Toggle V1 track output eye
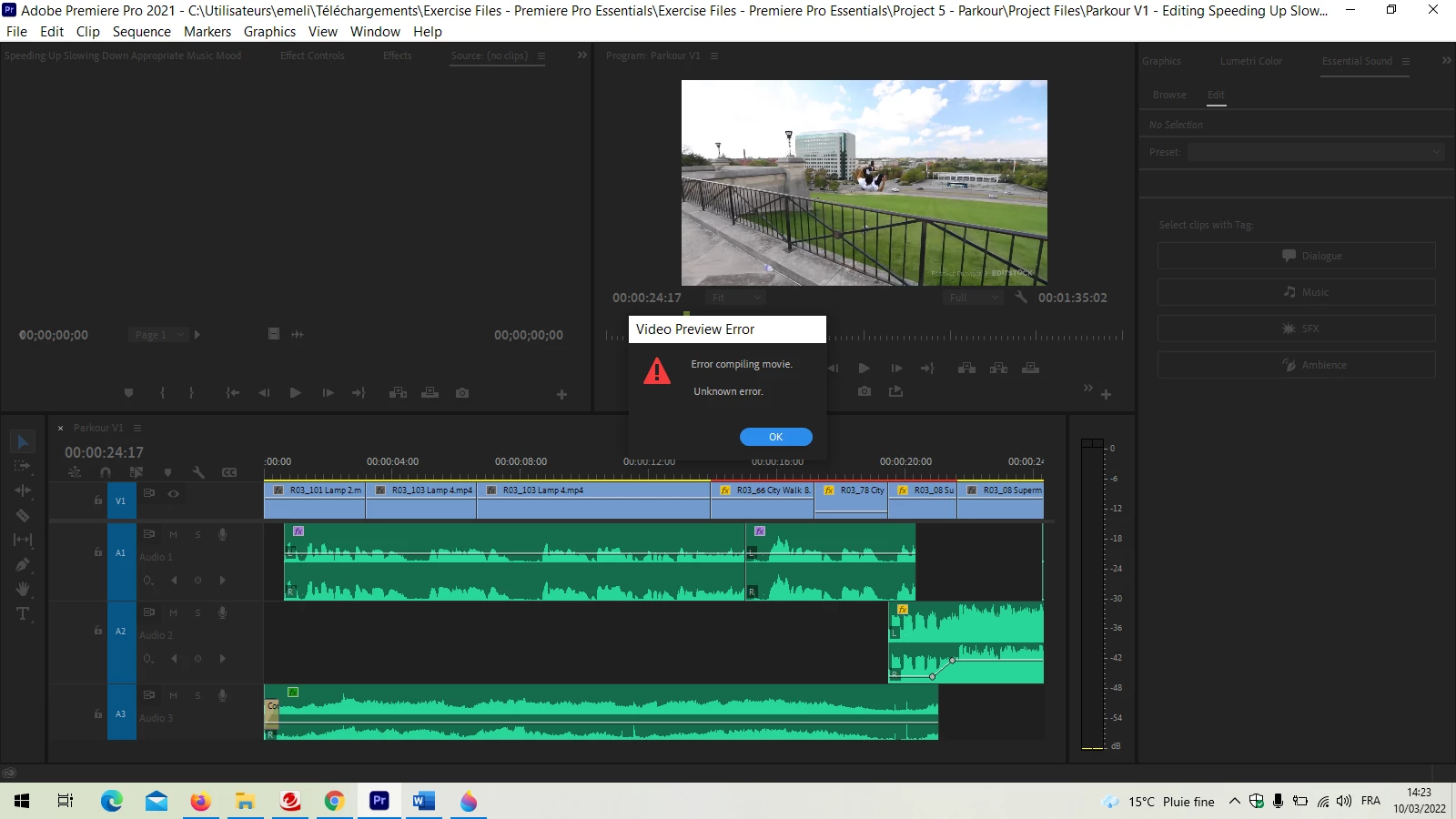The width and height of the screenshot is (1456, 819). 173,493
